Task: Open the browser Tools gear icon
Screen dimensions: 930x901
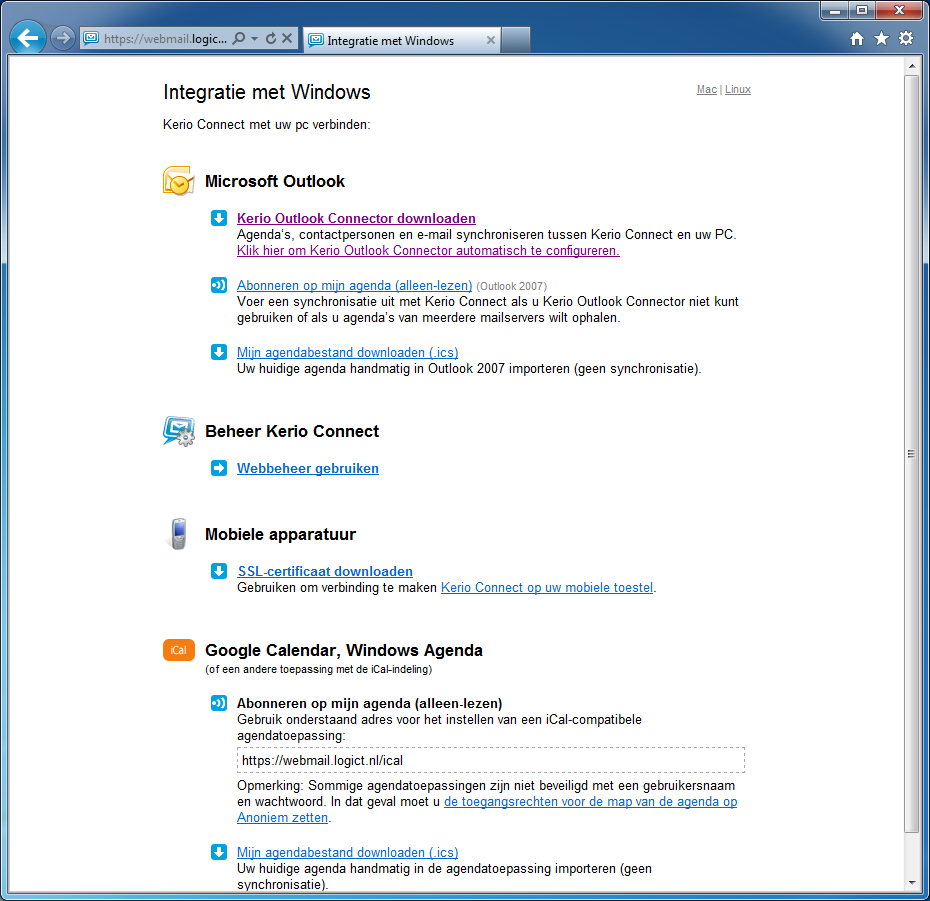Action: [x=906, y=39]
